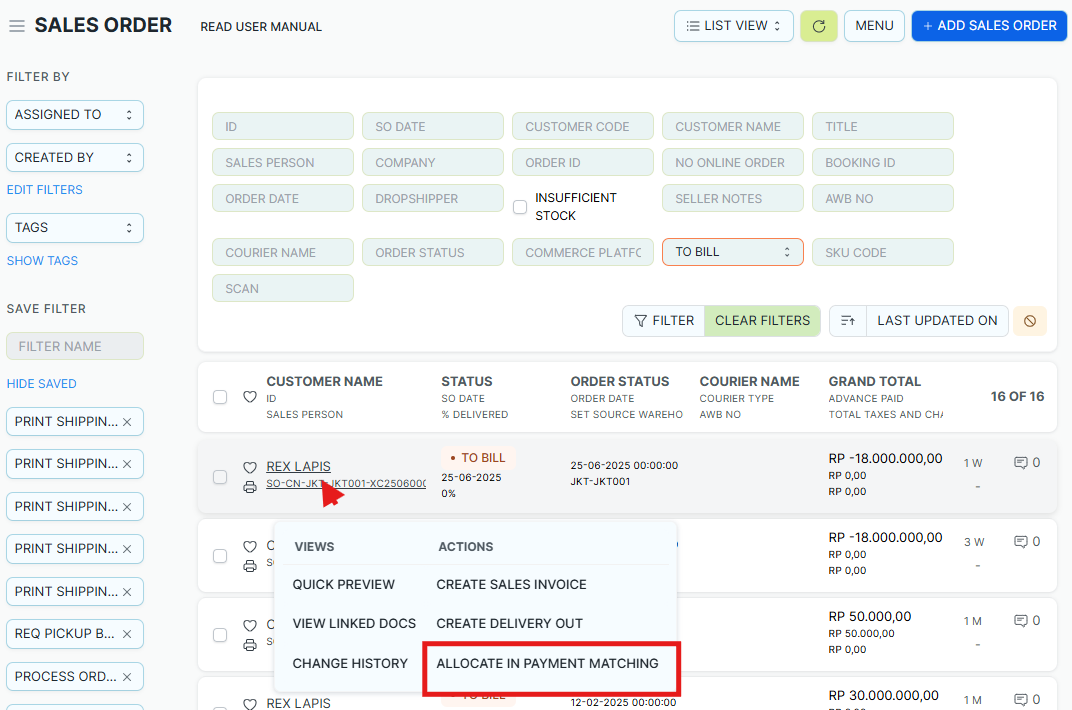This screenshot has width=1072, height=710.
Task: Click printer icon on first REX LAPIS row
Action: 250,487
